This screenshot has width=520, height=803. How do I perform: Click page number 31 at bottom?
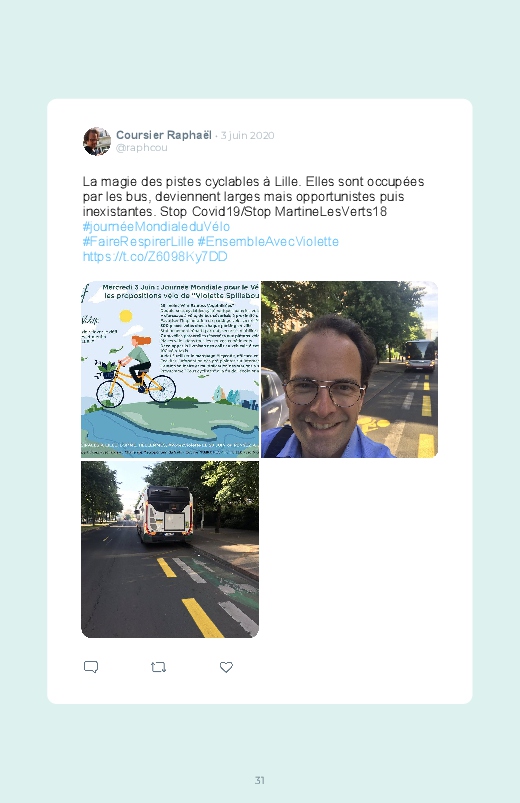coord(260,780)
